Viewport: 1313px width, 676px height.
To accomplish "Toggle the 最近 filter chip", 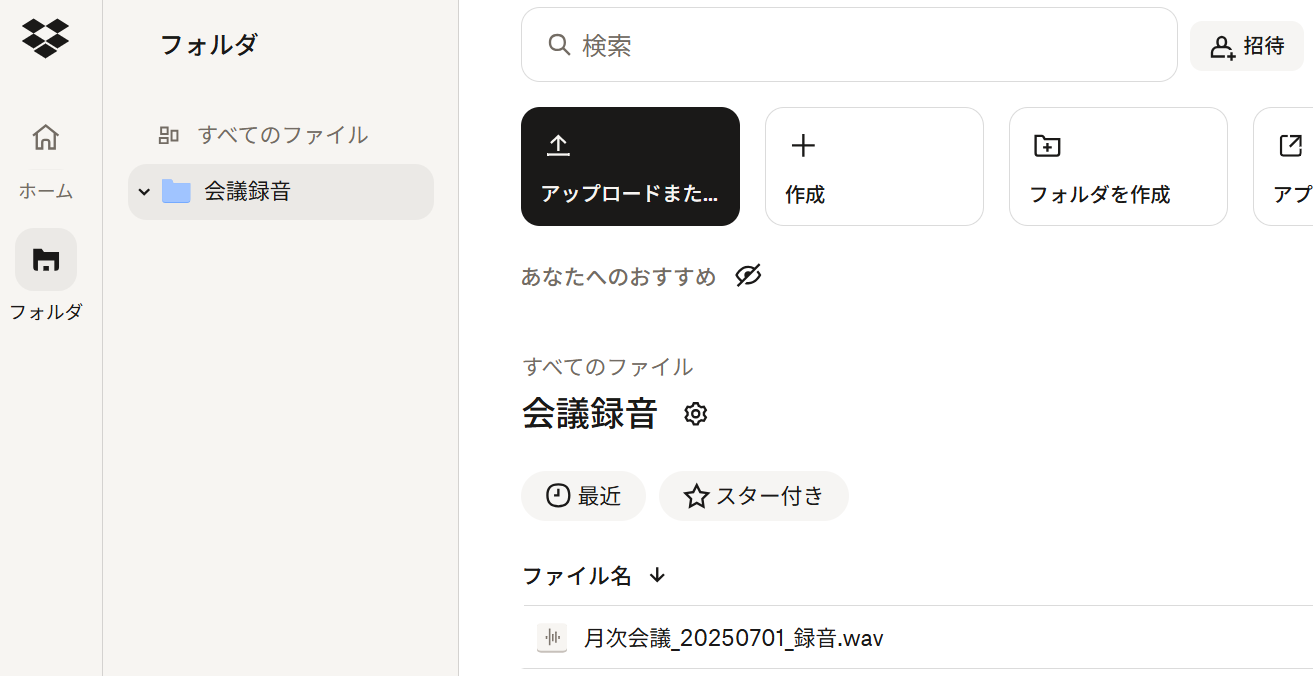I will [x=583, y=495].
